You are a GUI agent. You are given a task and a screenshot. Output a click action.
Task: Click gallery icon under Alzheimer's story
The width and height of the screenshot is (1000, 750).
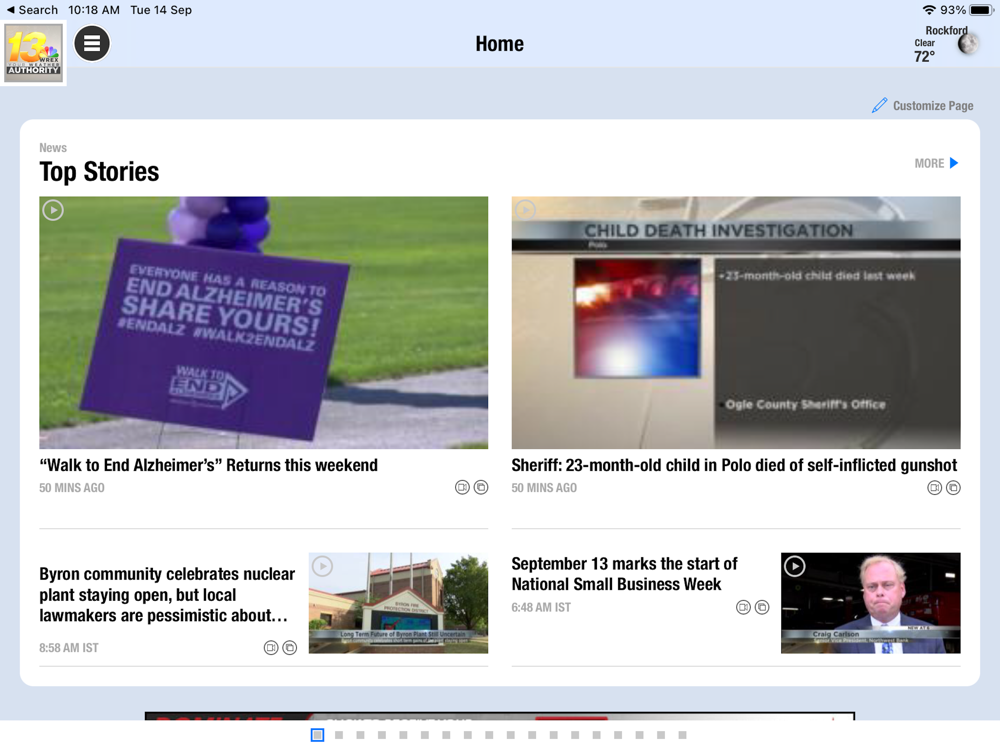pos(482,487)
